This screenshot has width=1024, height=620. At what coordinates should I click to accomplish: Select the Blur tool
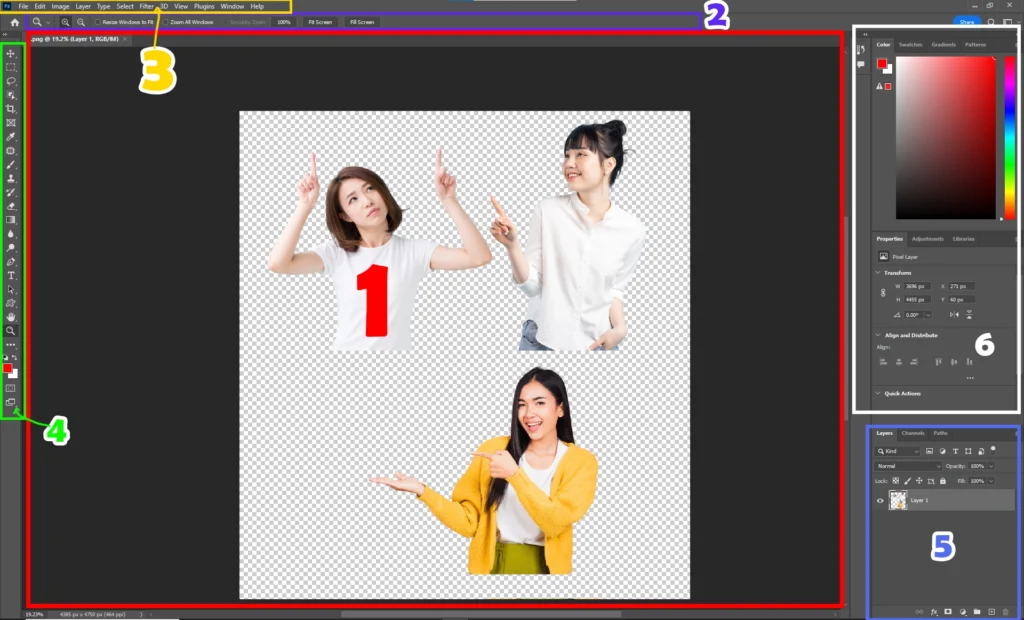point(10,234)
